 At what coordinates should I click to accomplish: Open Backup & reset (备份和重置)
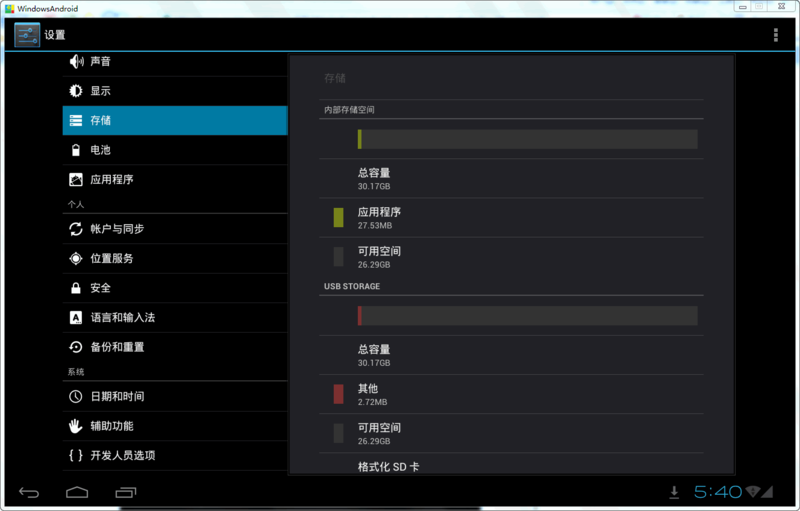click(x=174, y=347)
